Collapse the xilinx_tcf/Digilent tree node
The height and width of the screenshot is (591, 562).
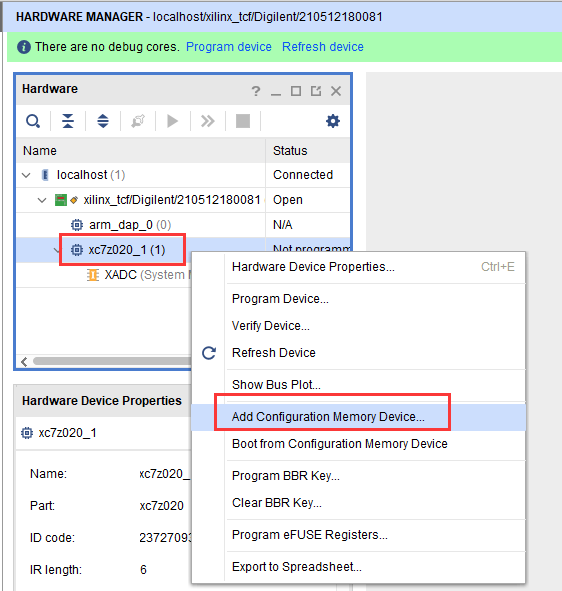coord(42,200)
